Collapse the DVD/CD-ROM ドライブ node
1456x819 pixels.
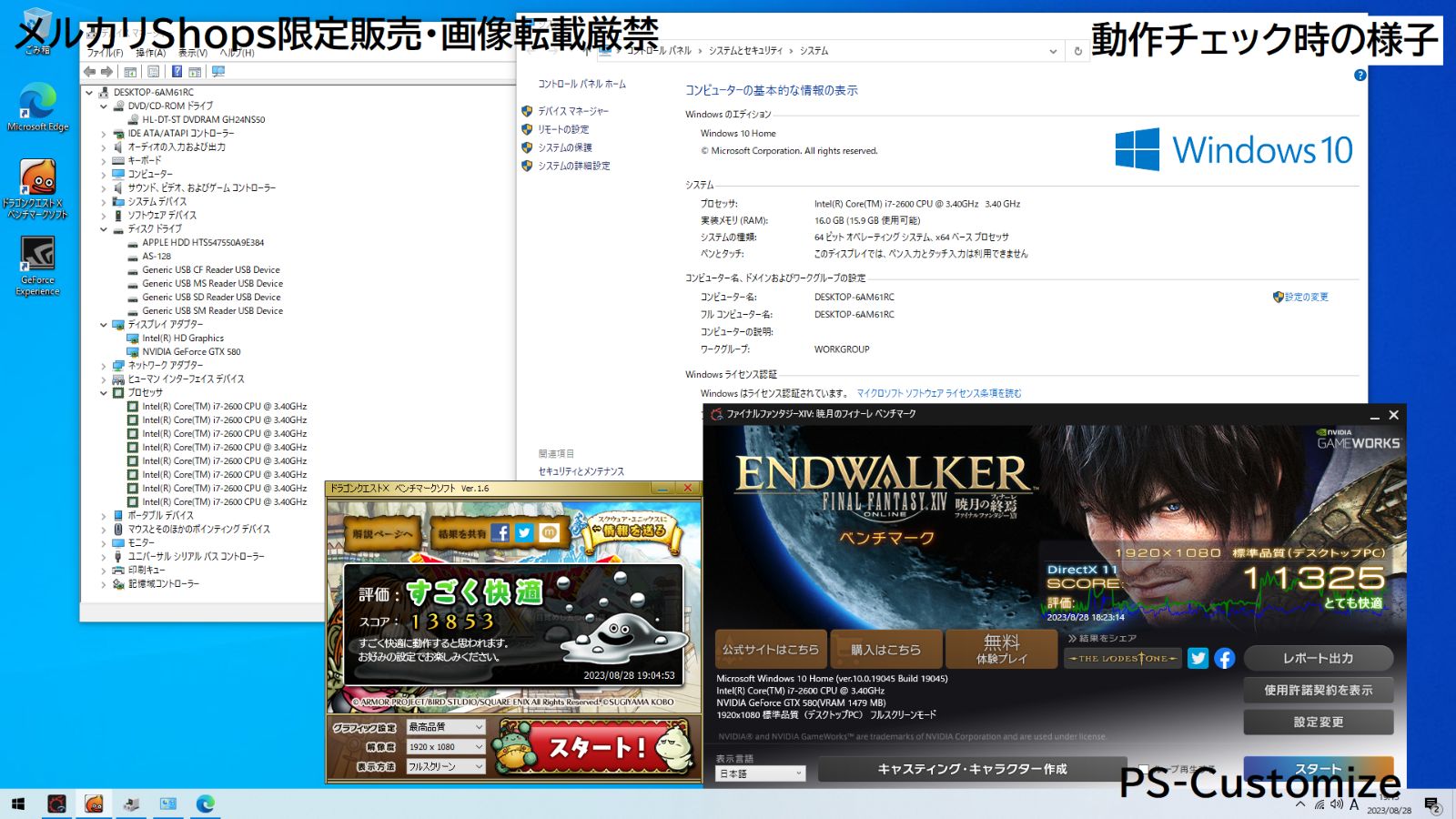click(x=104, y=106)
